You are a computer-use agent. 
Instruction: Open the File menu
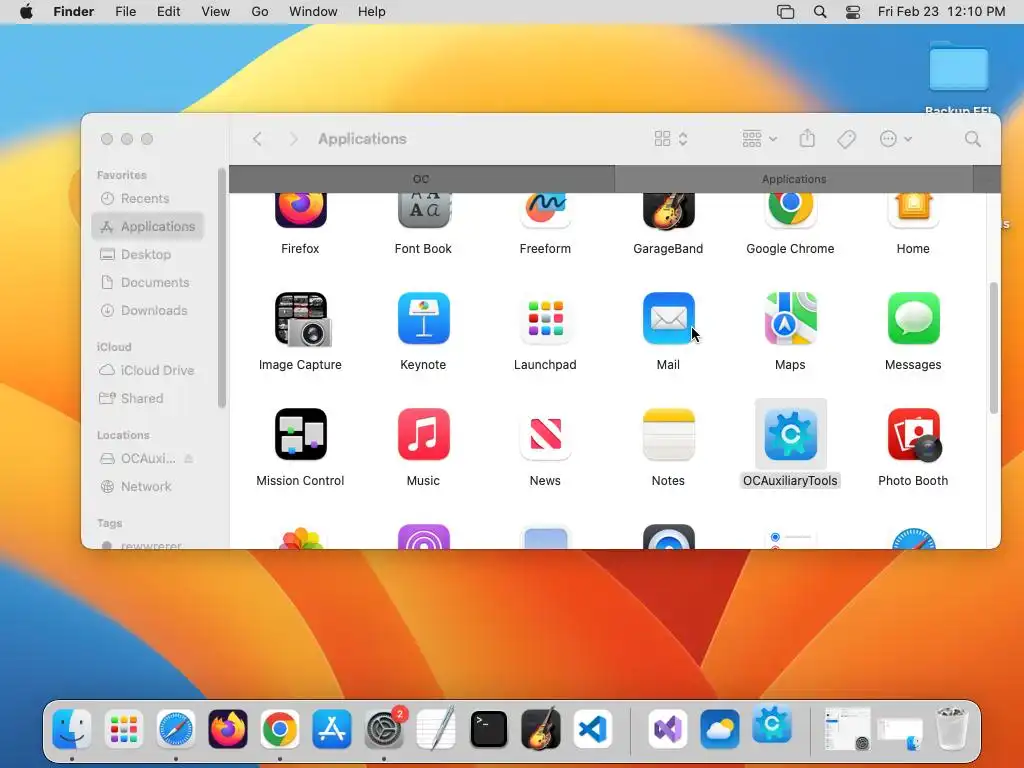click(125, 12)
